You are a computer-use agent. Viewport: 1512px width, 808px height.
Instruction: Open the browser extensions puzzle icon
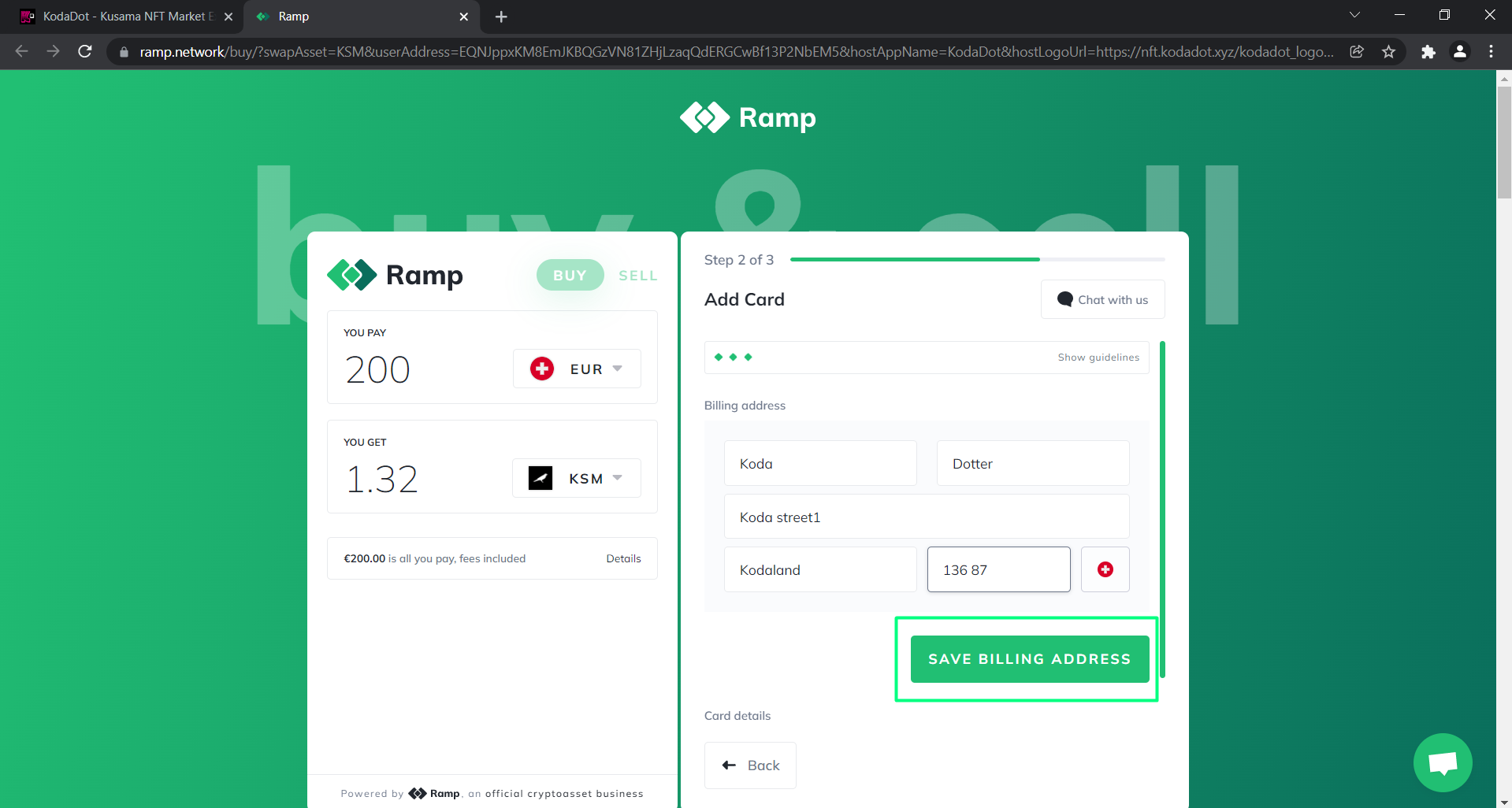[x=1428, y=52]
